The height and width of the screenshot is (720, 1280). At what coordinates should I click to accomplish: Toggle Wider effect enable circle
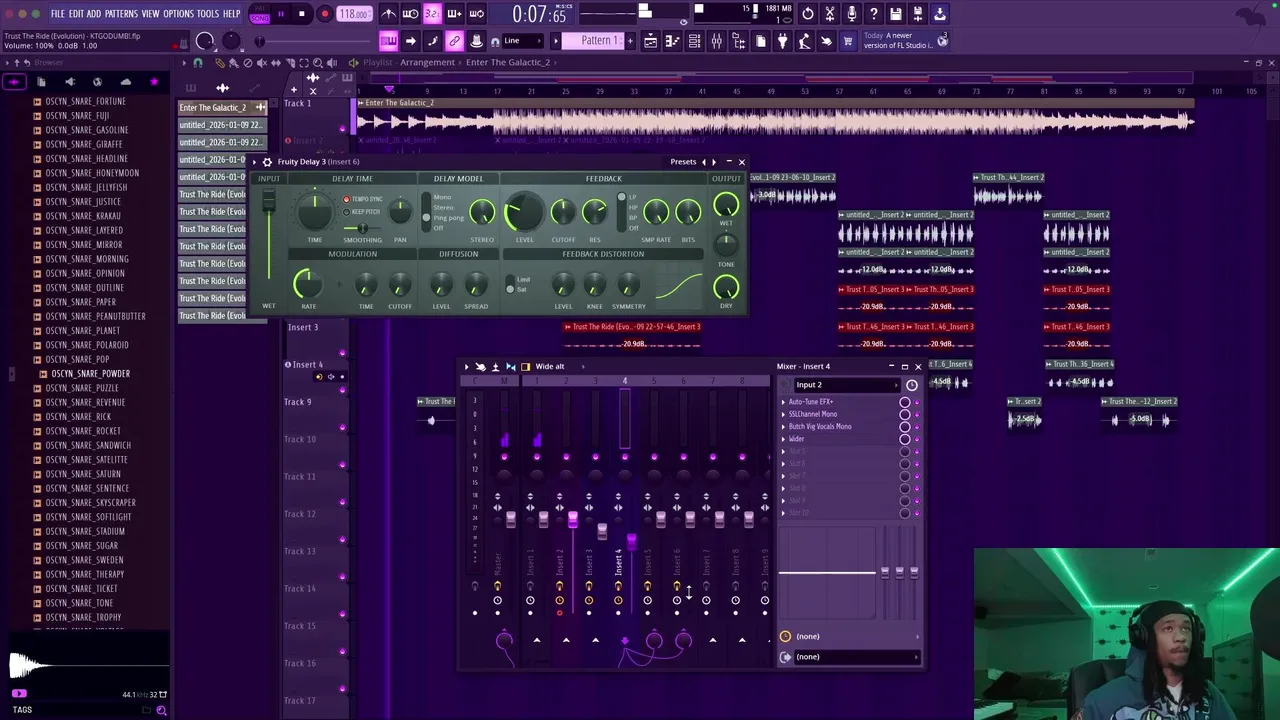tap(905, 439)
